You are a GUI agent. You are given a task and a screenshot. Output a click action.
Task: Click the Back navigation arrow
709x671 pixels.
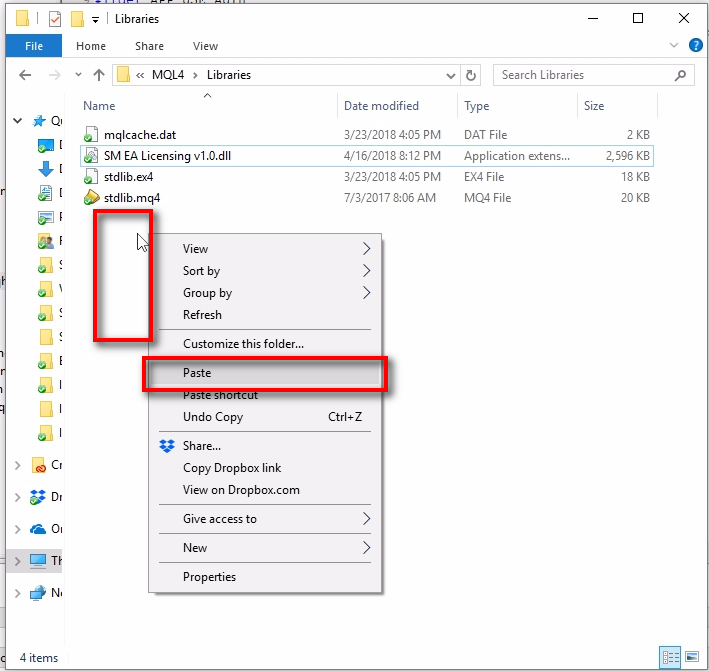[x=27, y=75]
